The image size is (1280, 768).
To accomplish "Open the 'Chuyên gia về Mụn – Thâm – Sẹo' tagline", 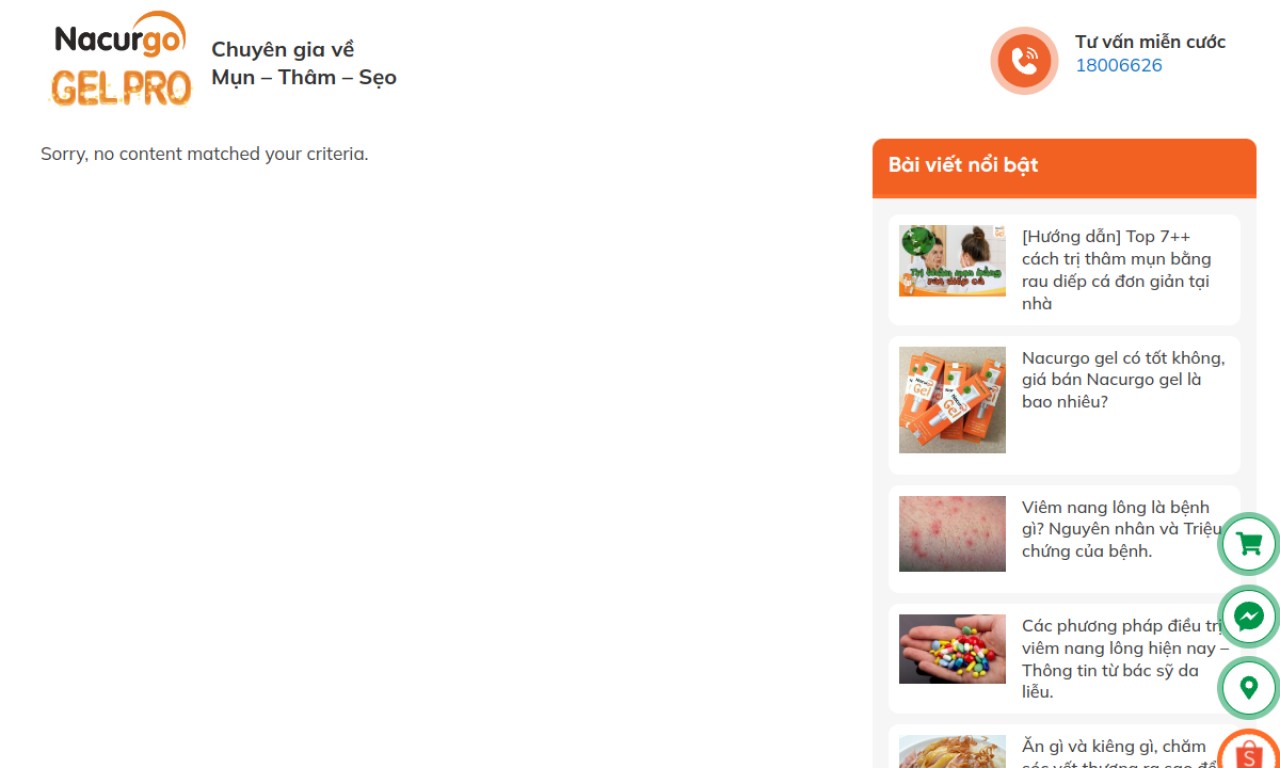I will (304, 63).
